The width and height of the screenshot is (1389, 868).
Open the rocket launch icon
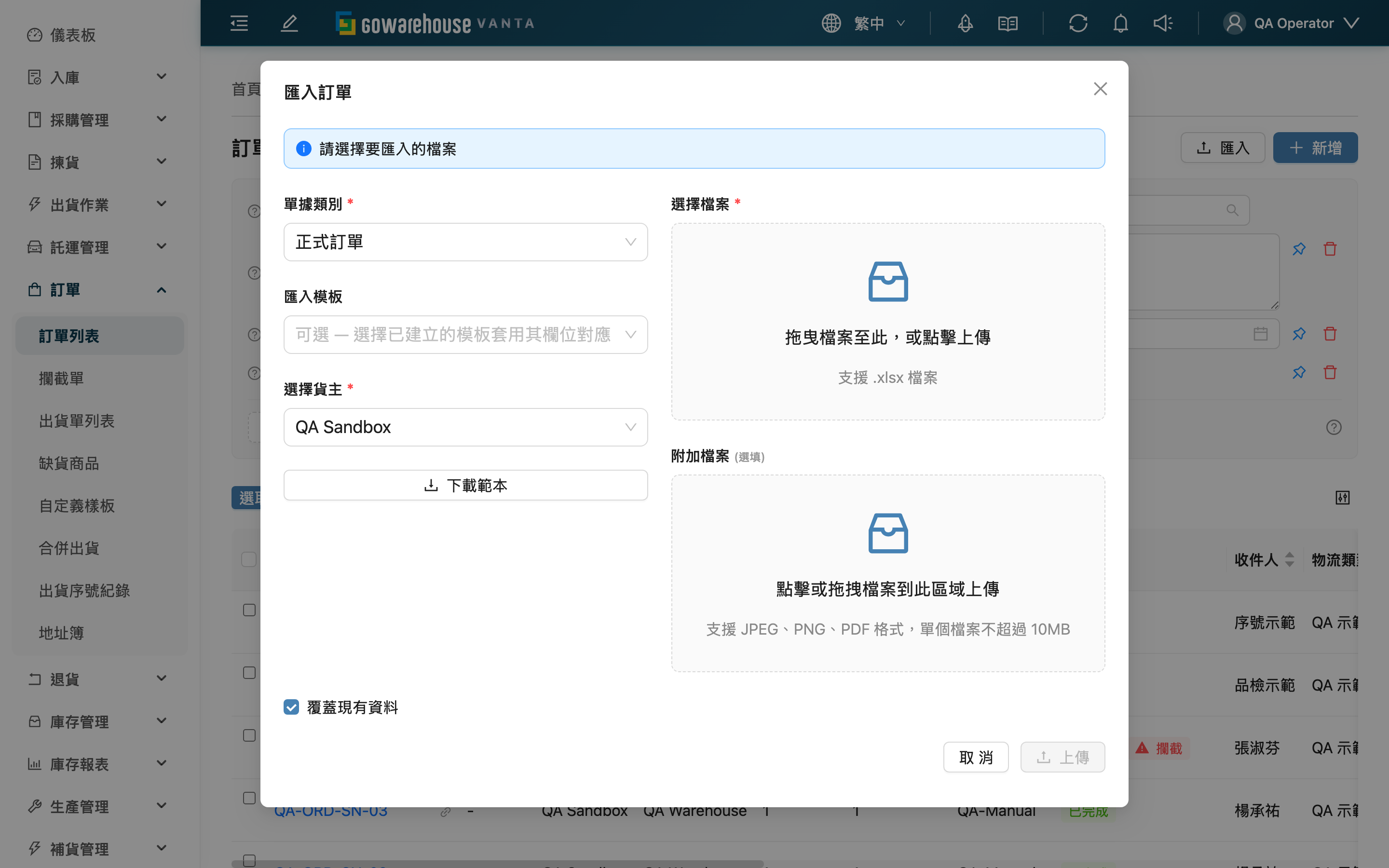[x=966, y=23]
